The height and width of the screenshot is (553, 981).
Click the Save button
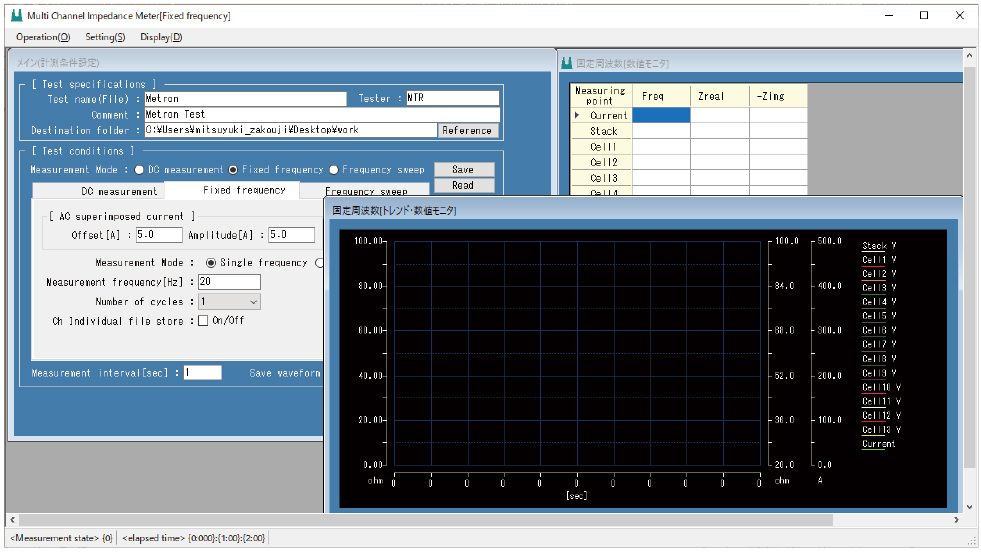pos(464,170)
